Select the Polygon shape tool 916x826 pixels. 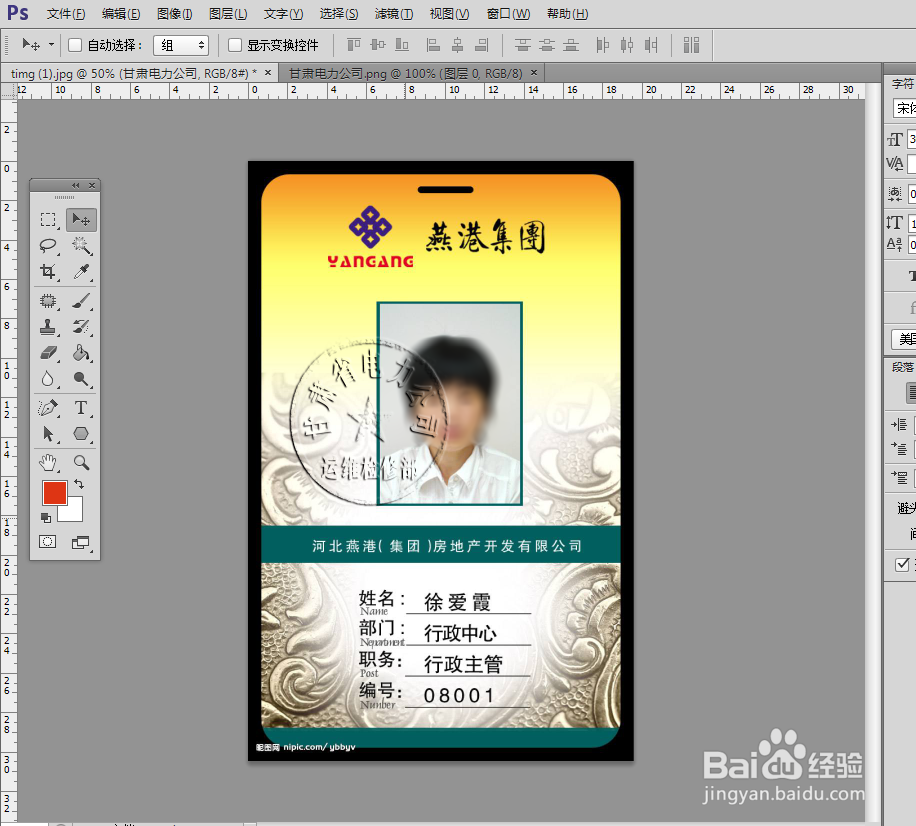click(81, 434)
